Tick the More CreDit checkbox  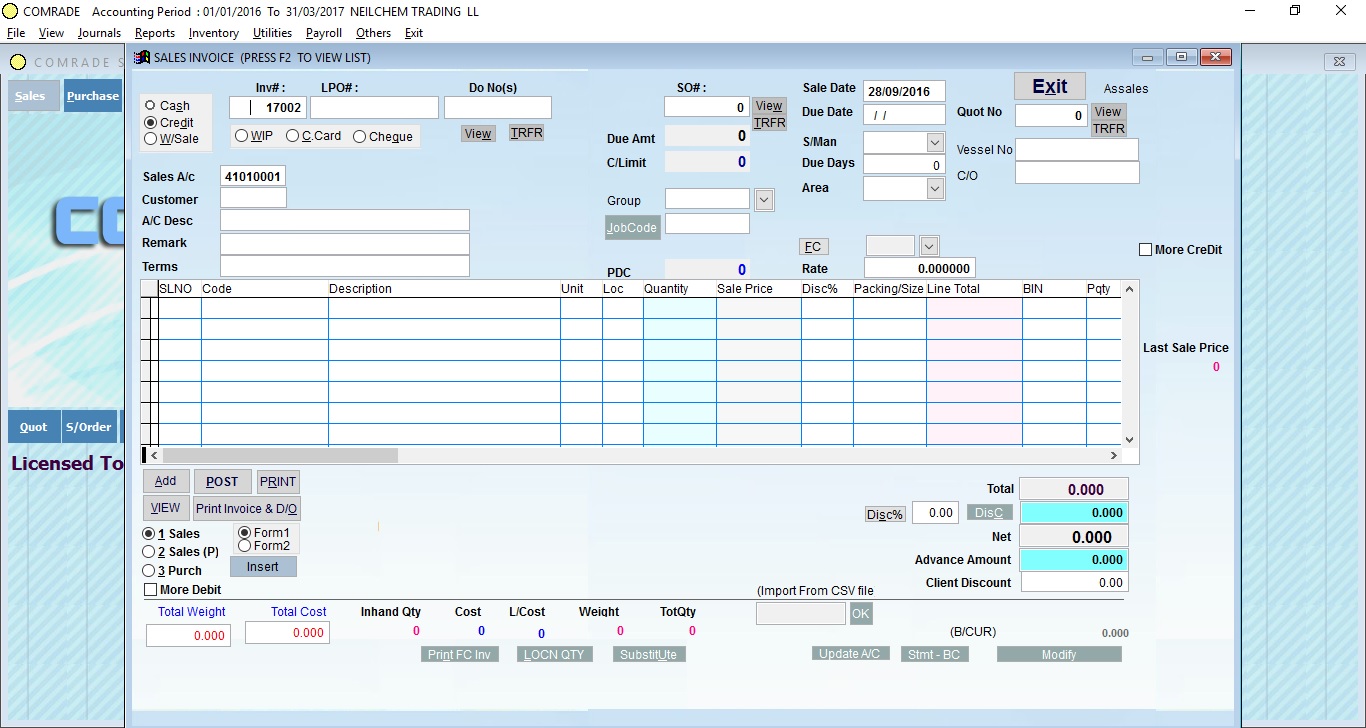pyautogui.click(x=1145, y=249)
